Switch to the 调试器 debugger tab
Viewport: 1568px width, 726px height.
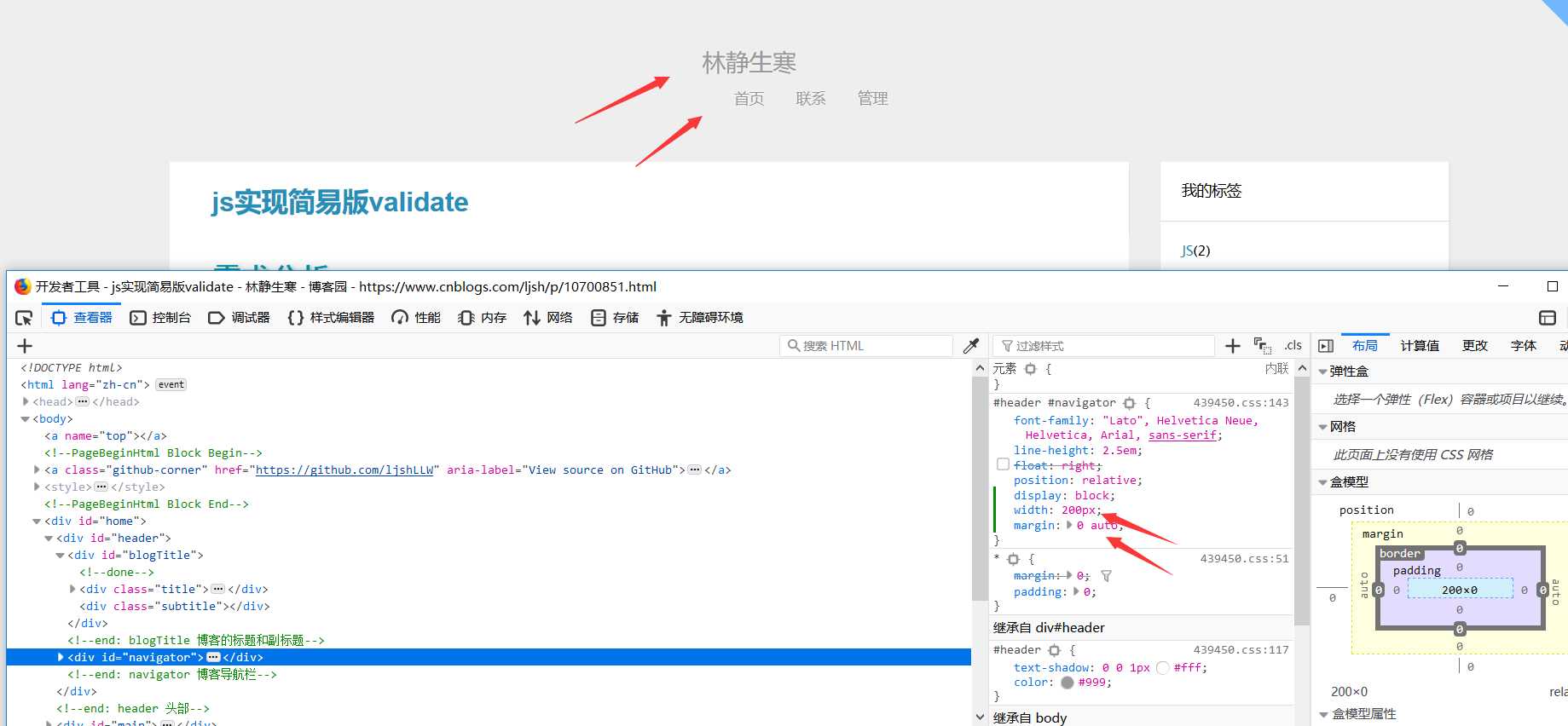point(239,318)
